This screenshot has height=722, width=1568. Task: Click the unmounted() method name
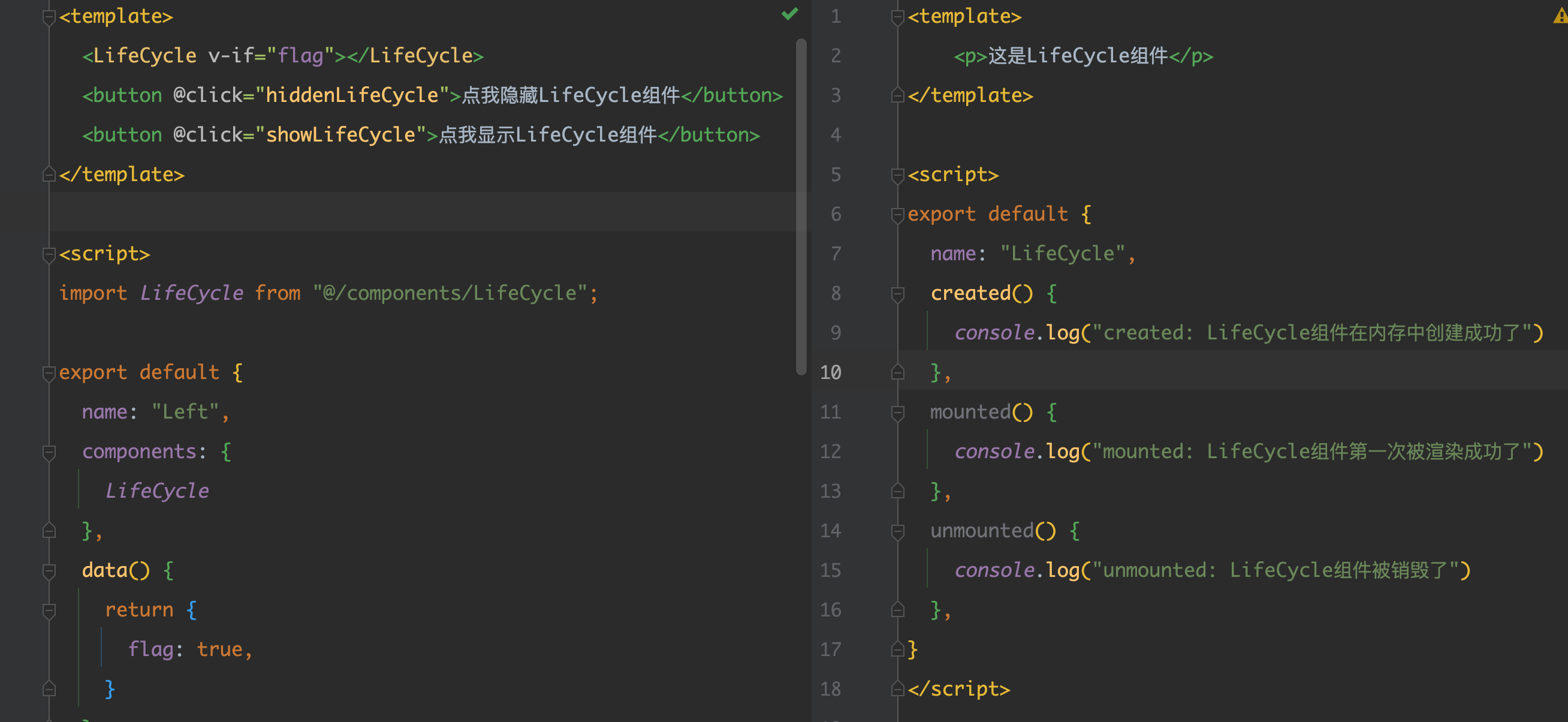(982, 531)
